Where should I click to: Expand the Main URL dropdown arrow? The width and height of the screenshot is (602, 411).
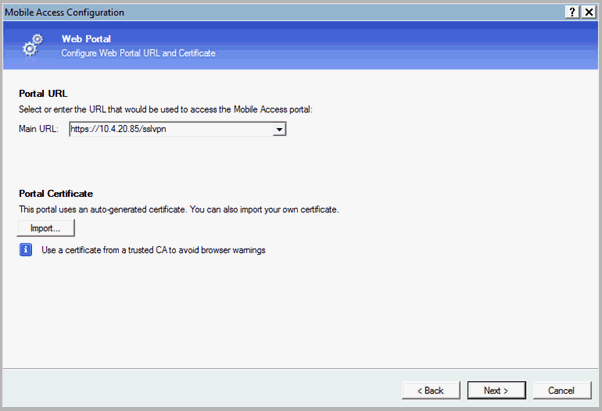[x=280, y=129]
